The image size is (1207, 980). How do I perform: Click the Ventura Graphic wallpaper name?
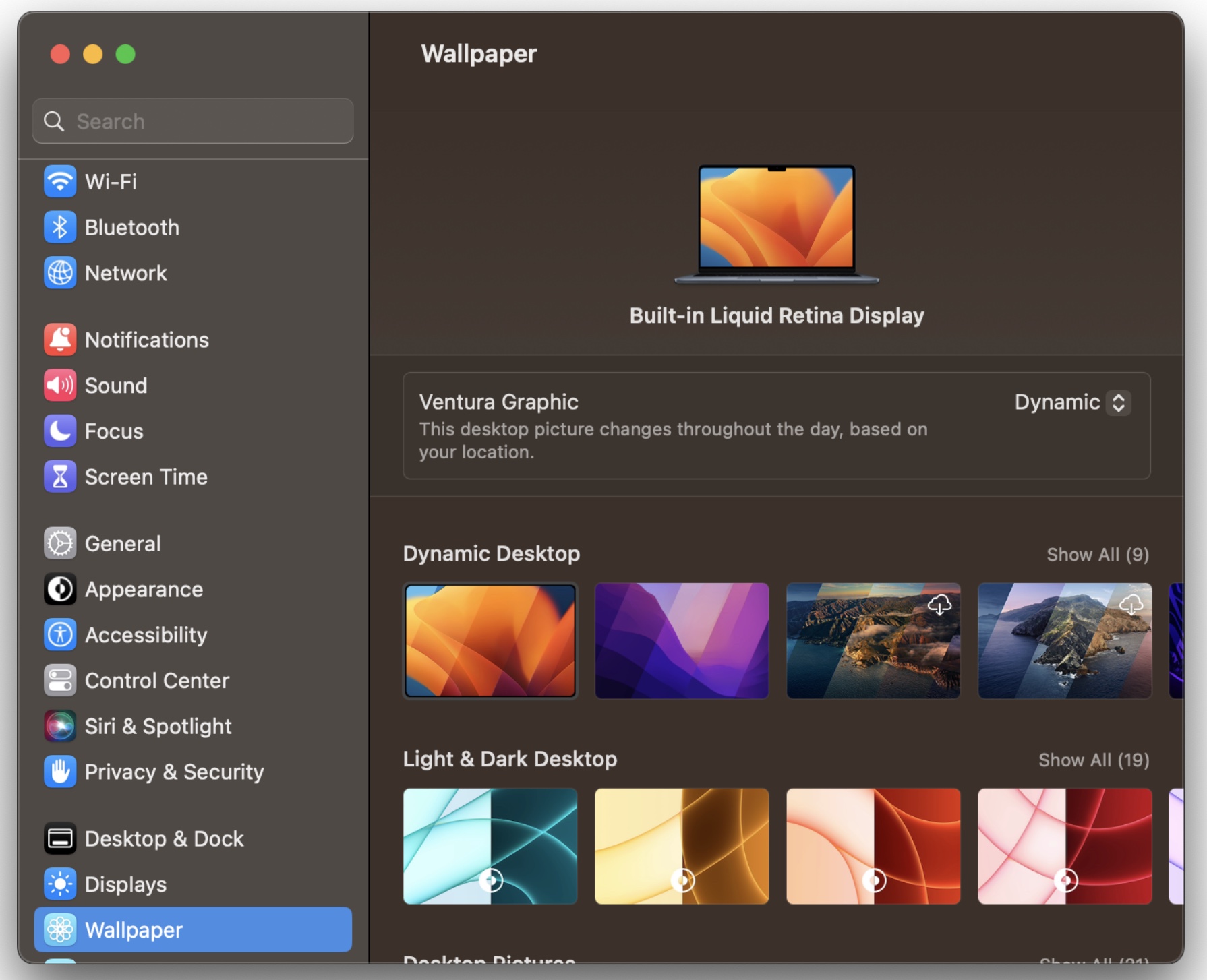(498, 402)
